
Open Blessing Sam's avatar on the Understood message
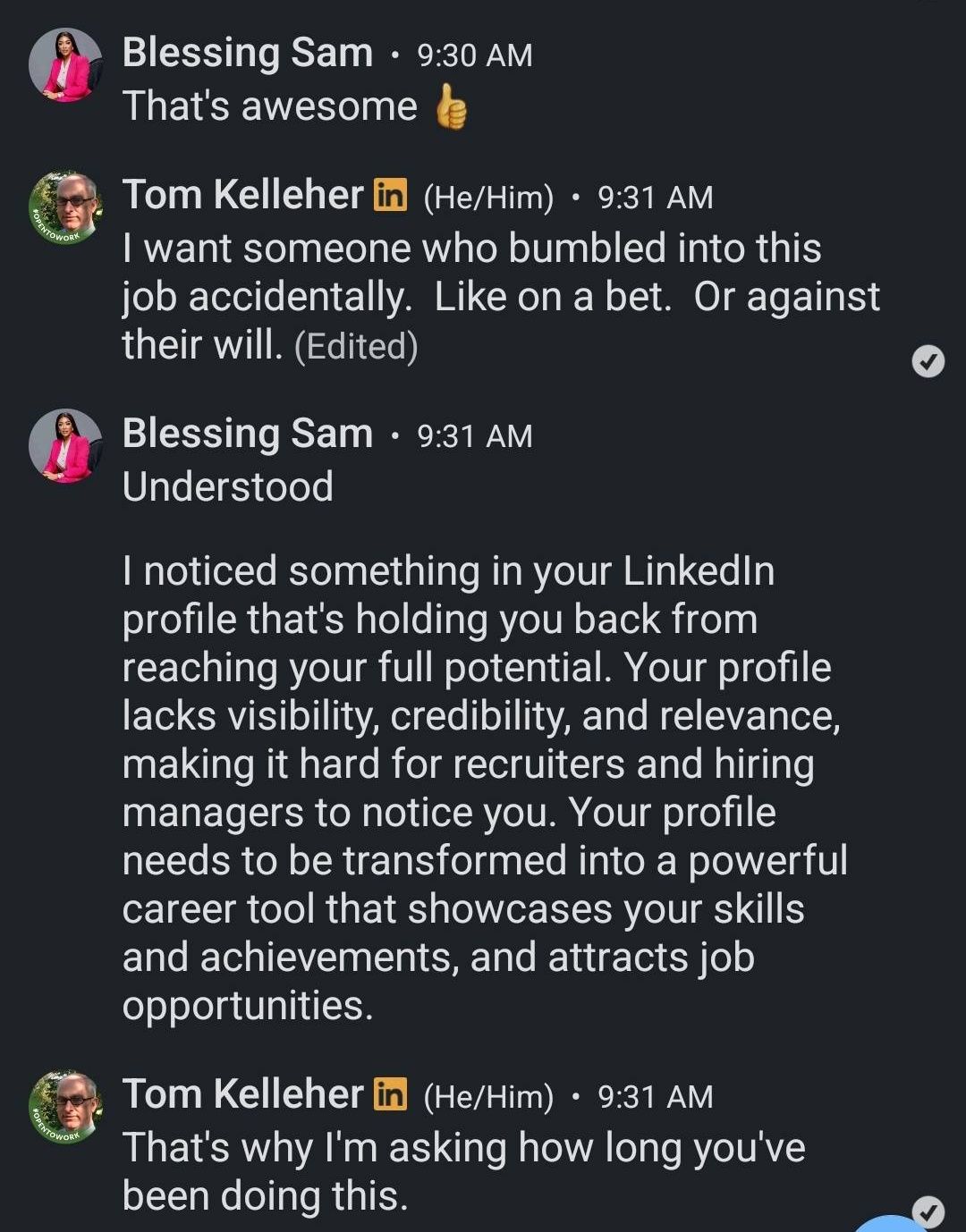(x=65, y=446)
